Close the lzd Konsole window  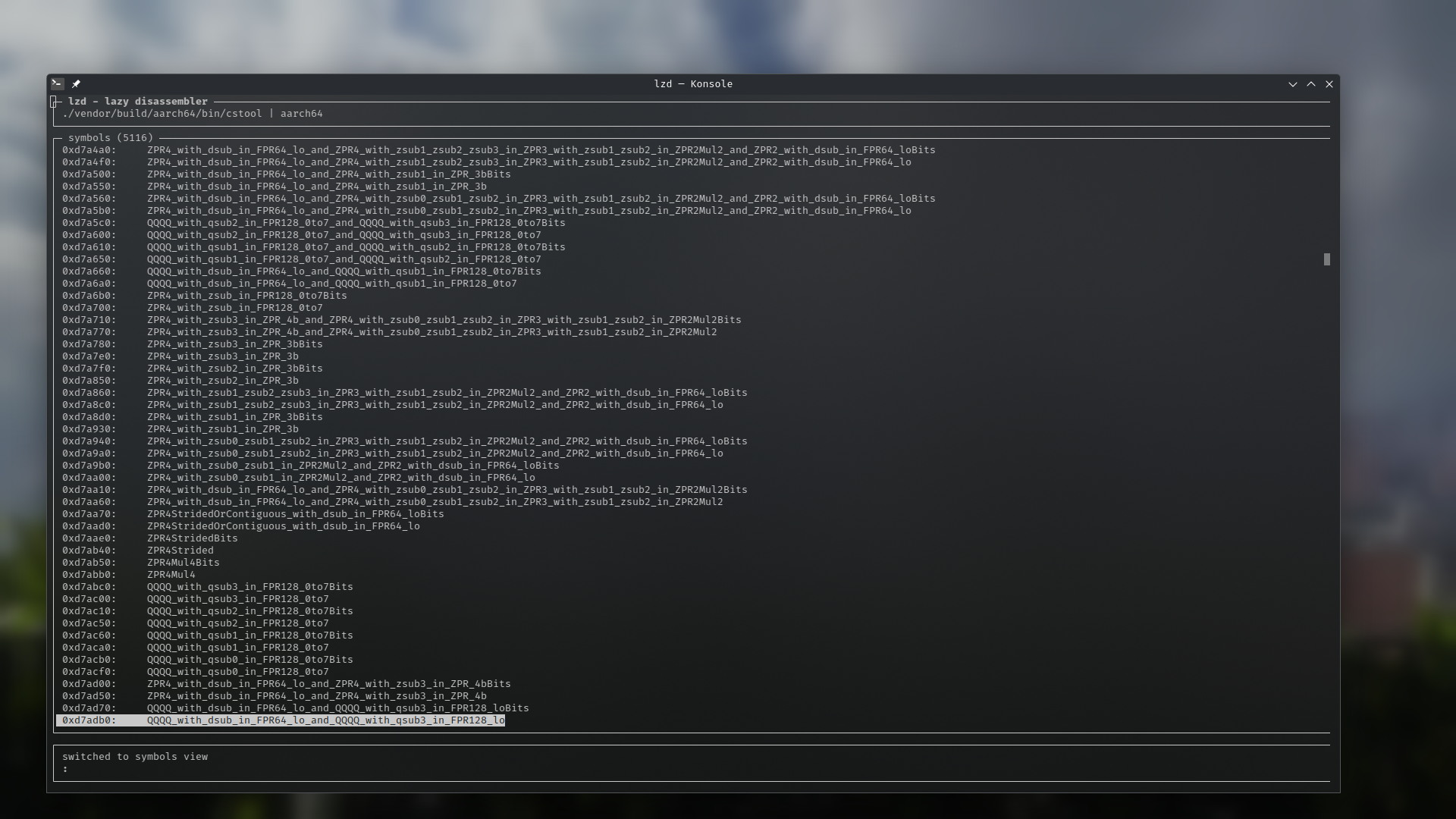1329,84
